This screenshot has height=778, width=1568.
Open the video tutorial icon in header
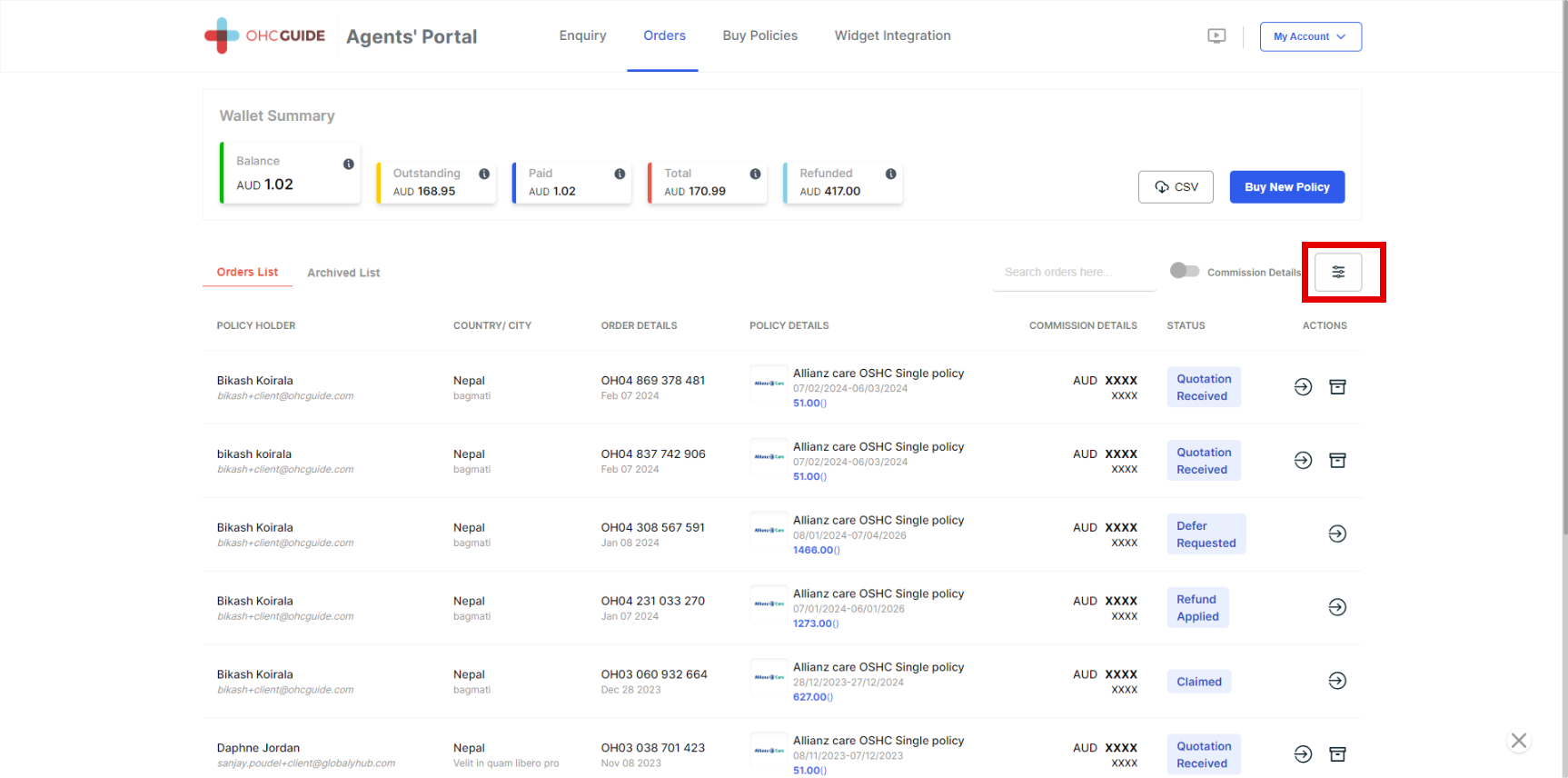coord(1216,36)
